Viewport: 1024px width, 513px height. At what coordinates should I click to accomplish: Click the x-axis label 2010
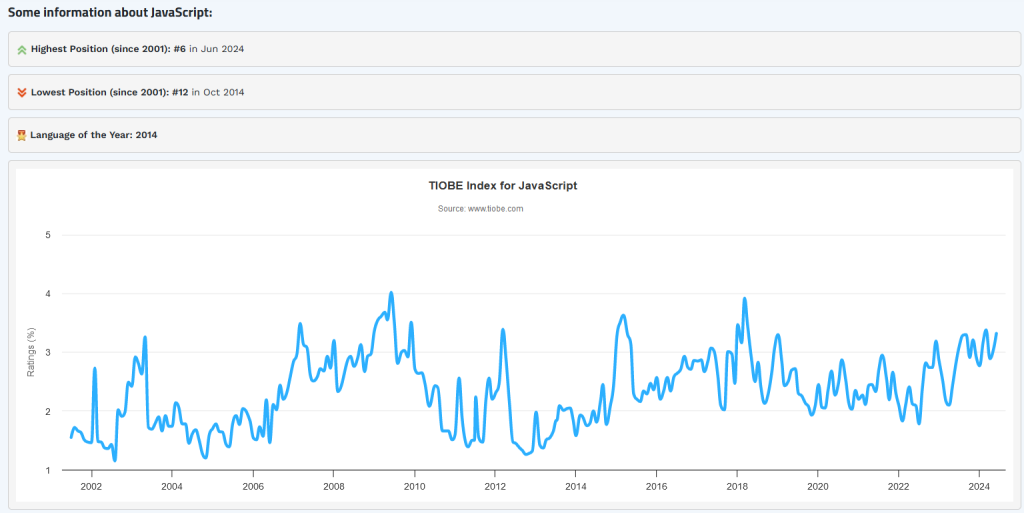click(414, 486)
